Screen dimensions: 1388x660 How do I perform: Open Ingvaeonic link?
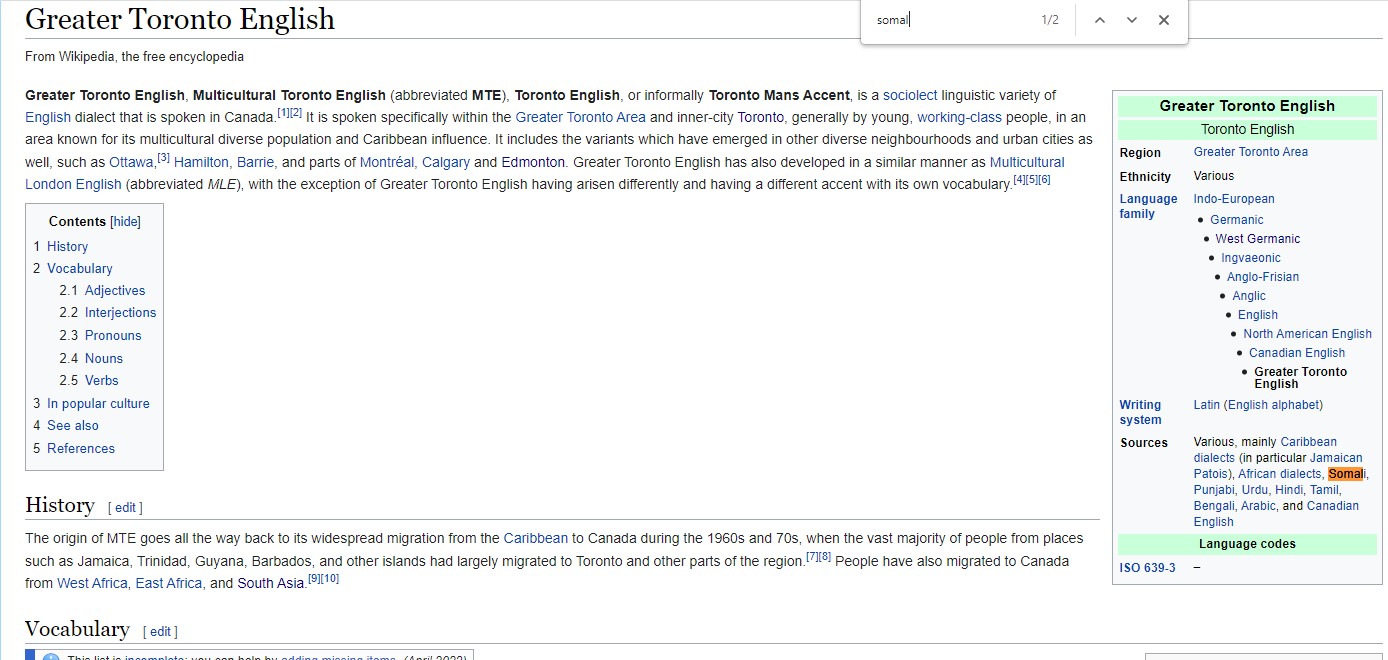[1251, 258]
